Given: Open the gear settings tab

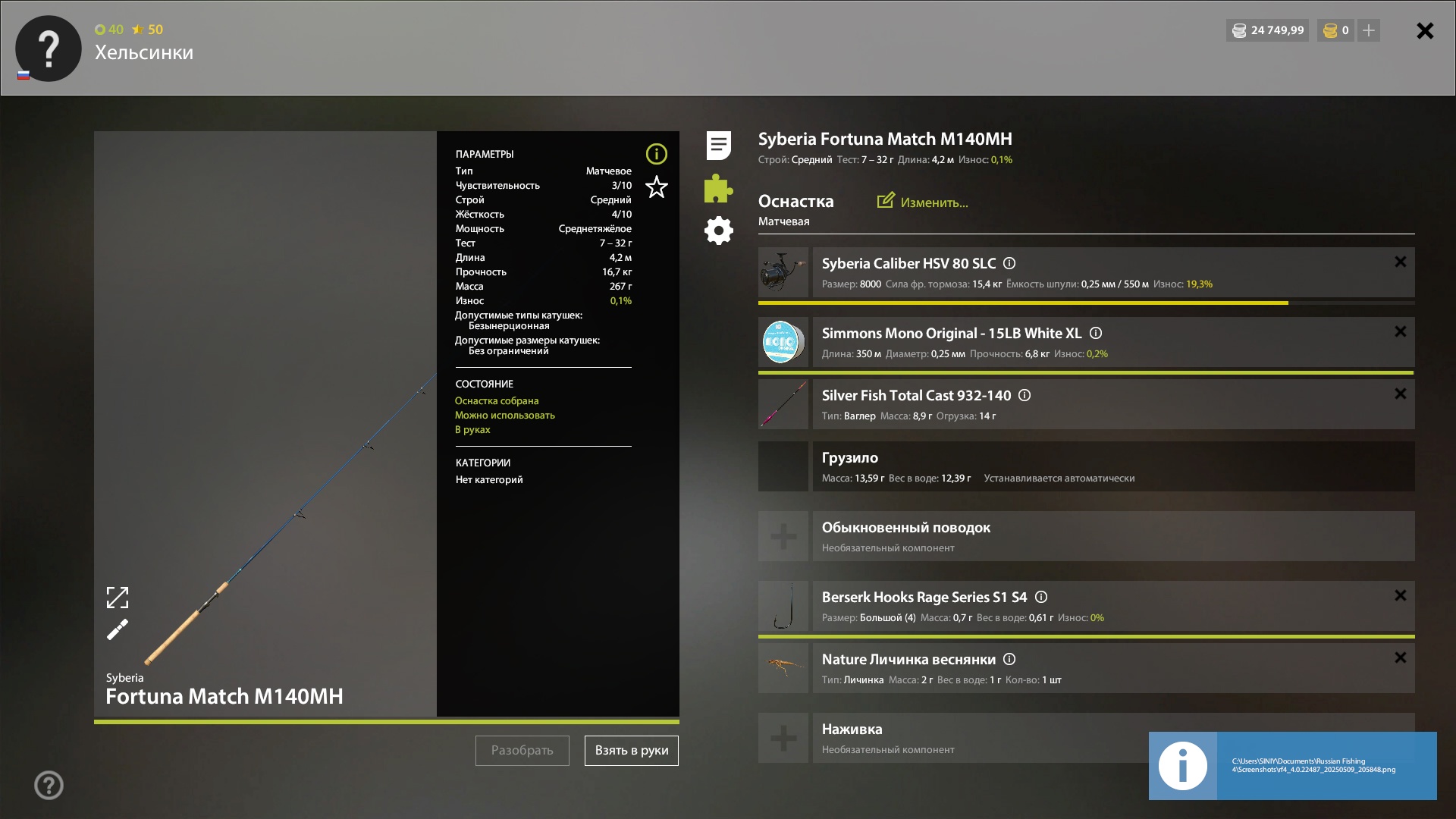Looking at the screenshot, I should (x=718, y=231).
